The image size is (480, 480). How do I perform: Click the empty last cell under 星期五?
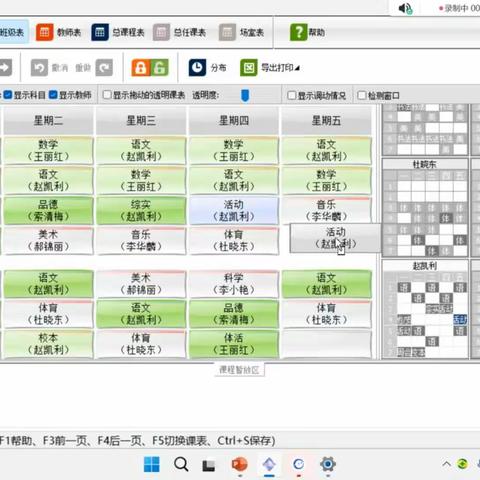coord(326,344)
